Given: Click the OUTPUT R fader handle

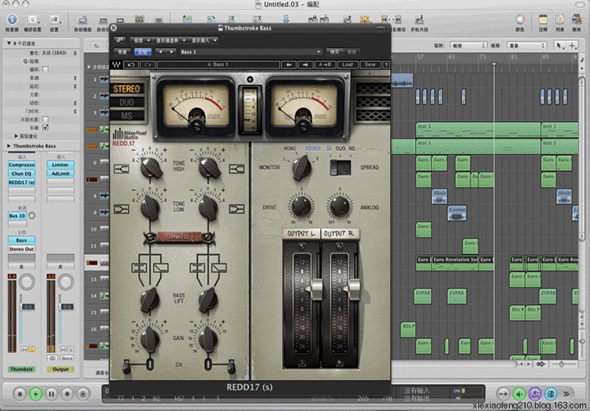Looking at the screenshot, I should click(x=353, y=289).
